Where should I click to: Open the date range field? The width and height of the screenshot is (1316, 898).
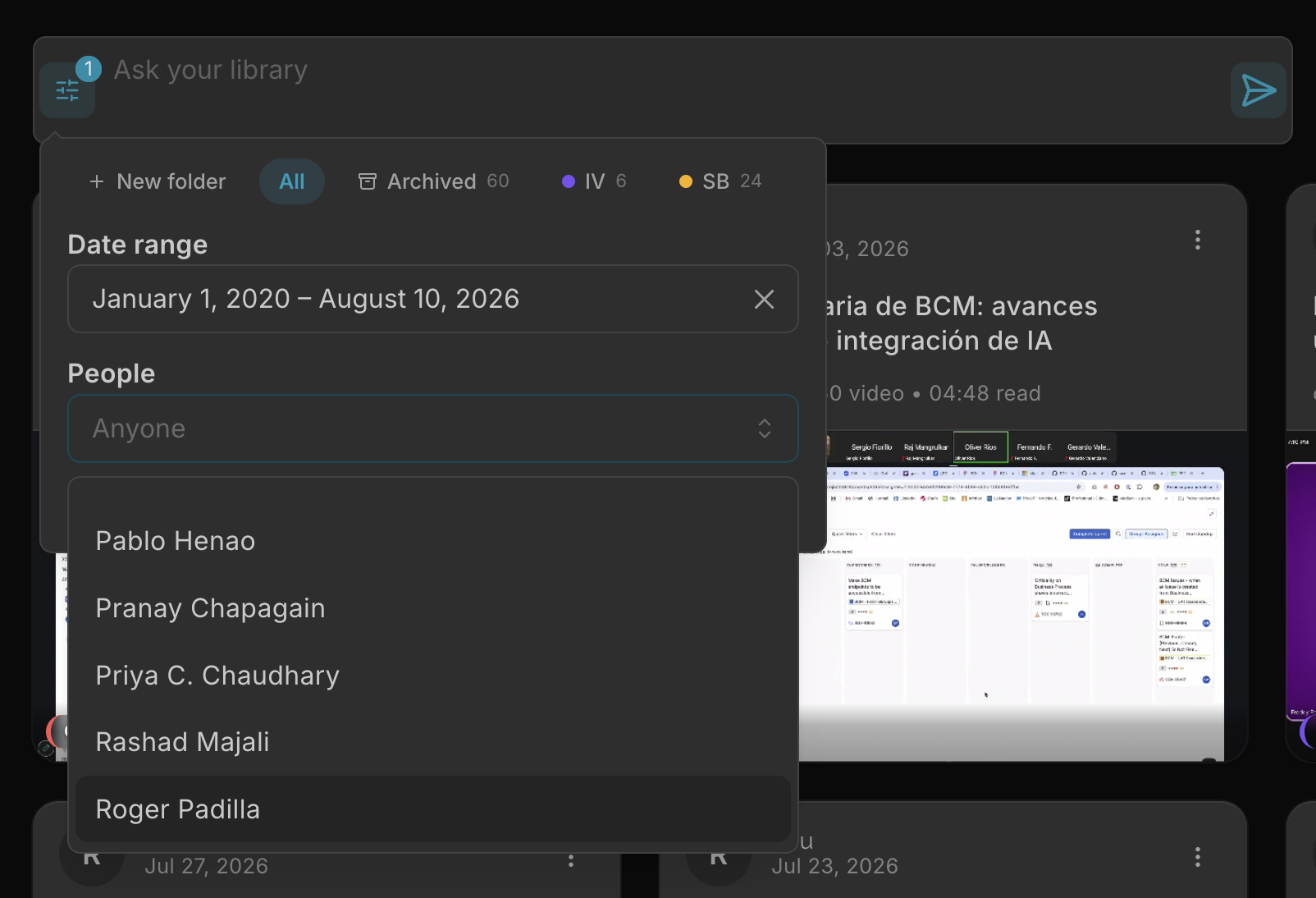pos(433,299)
